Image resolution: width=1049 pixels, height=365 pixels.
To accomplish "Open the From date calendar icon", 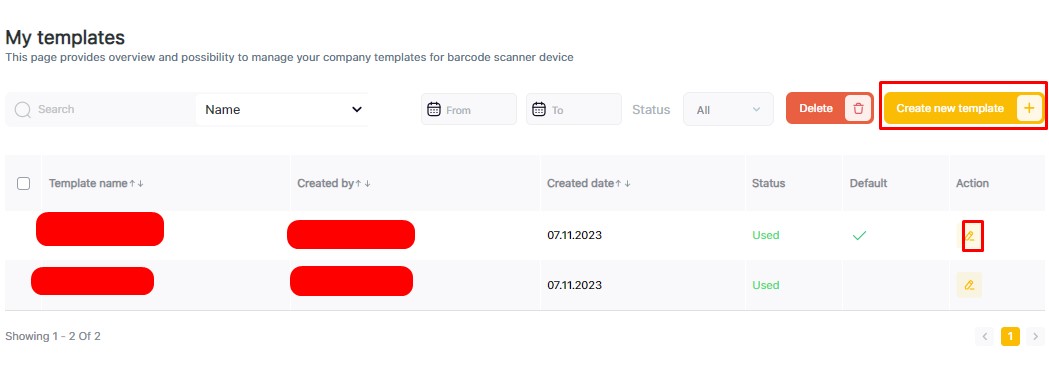I will pyautogui.click(x=434, y=109).
